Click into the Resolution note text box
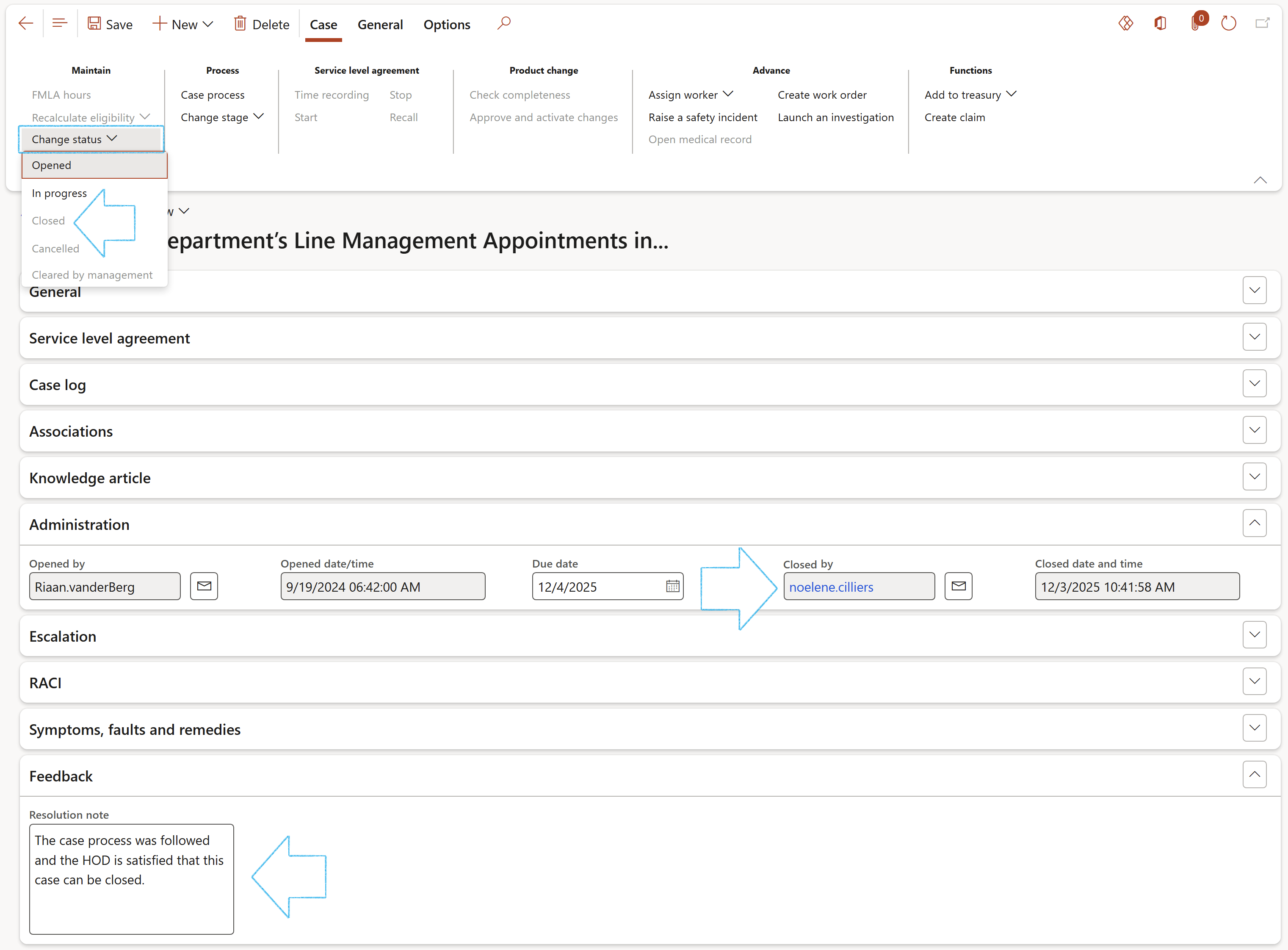This screenshot has width=1288, height=950. coord(131,878)
